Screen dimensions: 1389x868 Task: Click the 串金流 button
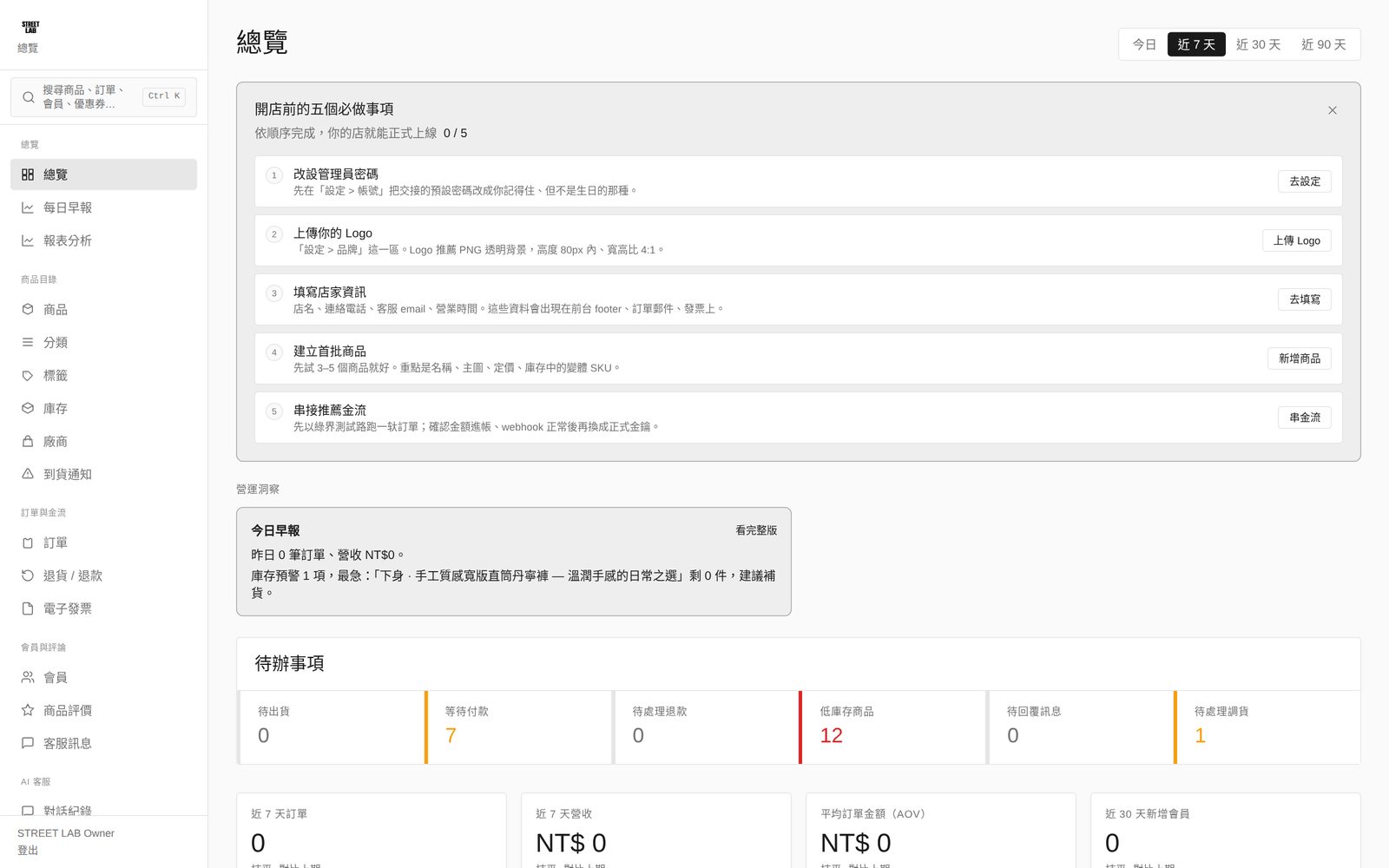click(x=1304, y=418)
